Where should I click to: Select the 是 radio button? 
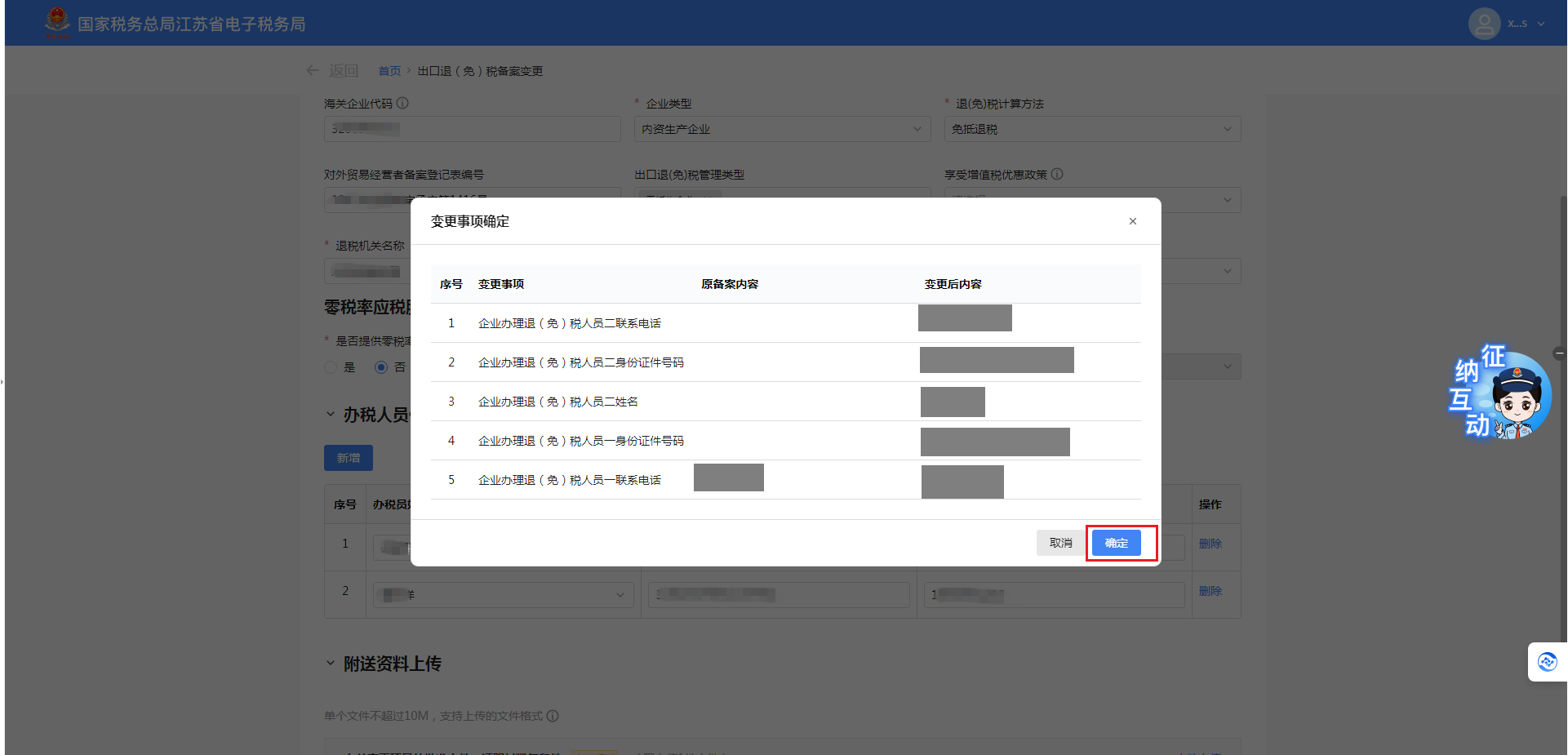pos(331,367)
